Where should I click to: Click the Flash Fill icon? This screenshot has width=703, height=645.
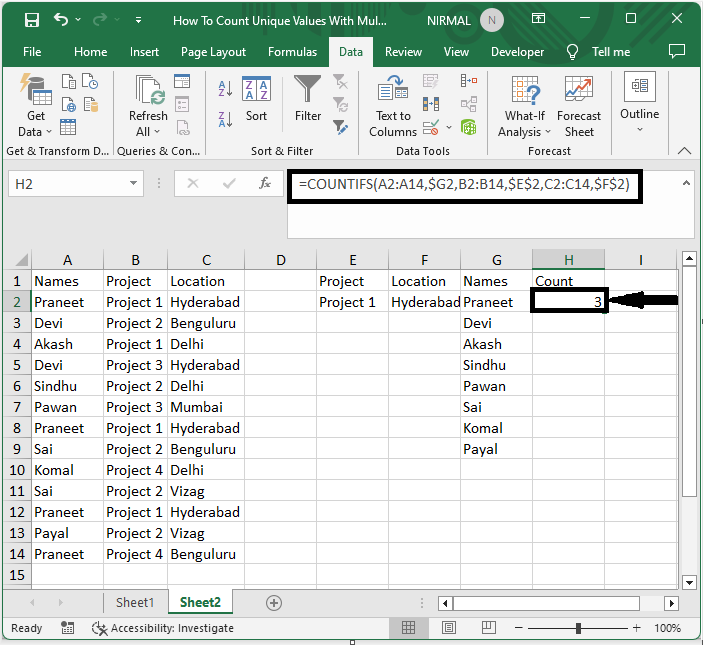pos(430,81)
